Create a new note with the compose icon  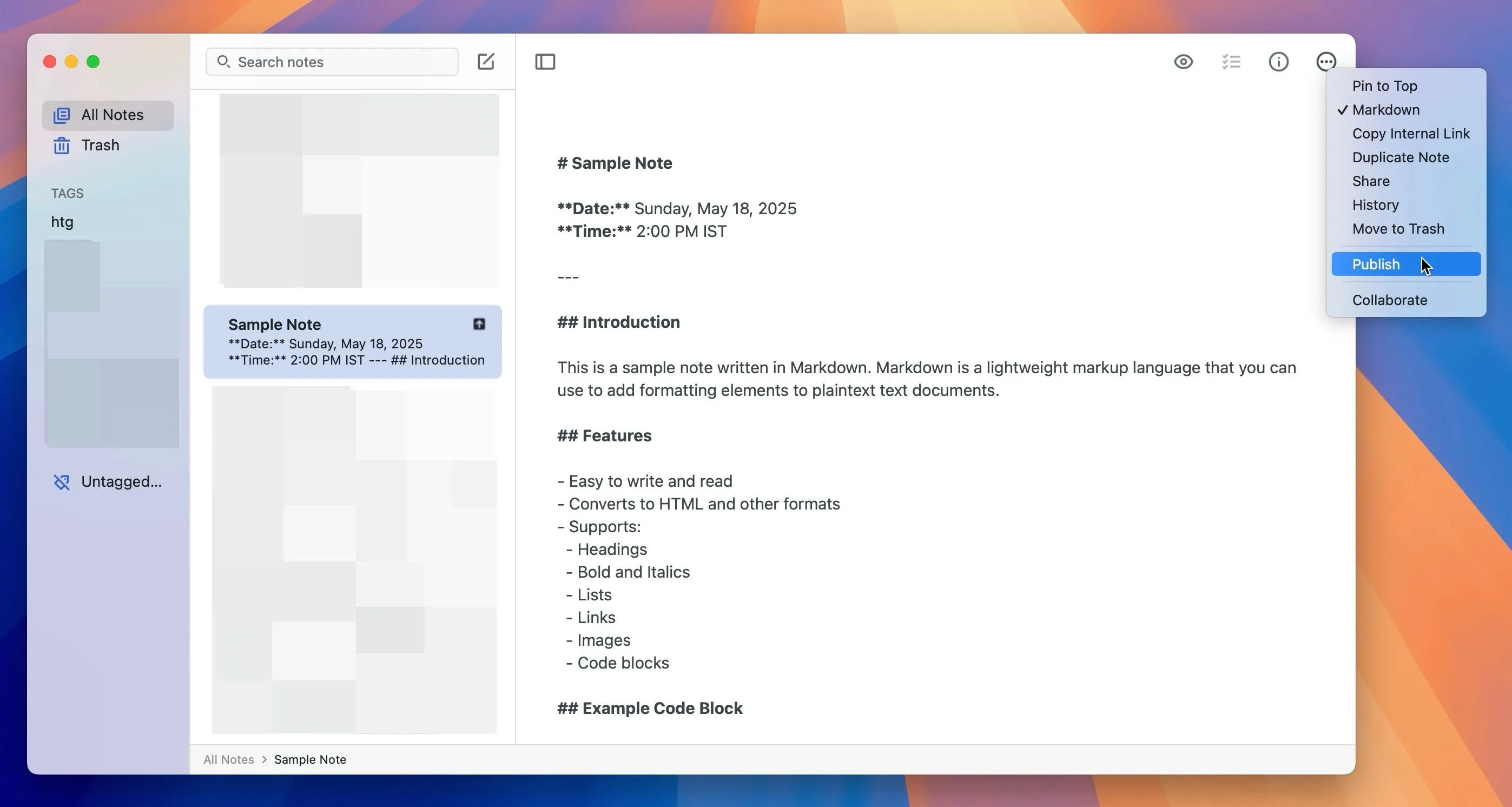pos(485,61)
